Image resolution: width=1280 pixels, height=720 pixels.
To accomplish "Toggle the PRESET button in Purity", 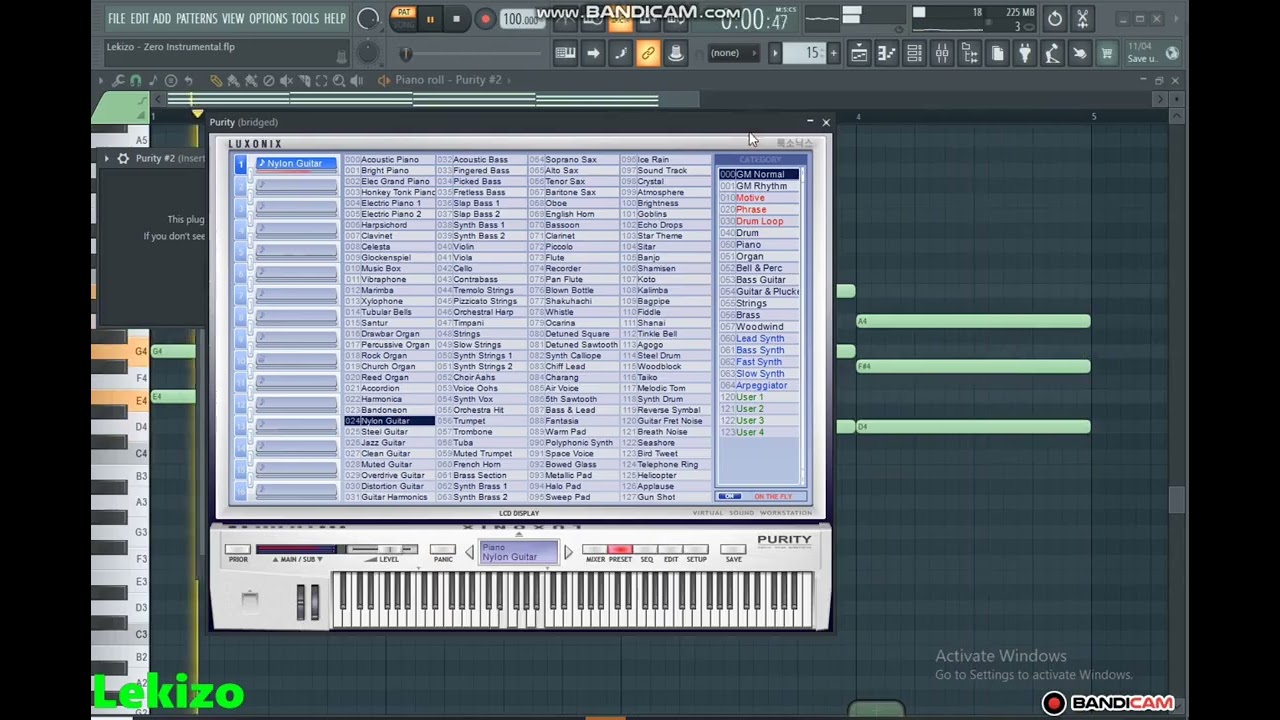I will pos(620,549).
